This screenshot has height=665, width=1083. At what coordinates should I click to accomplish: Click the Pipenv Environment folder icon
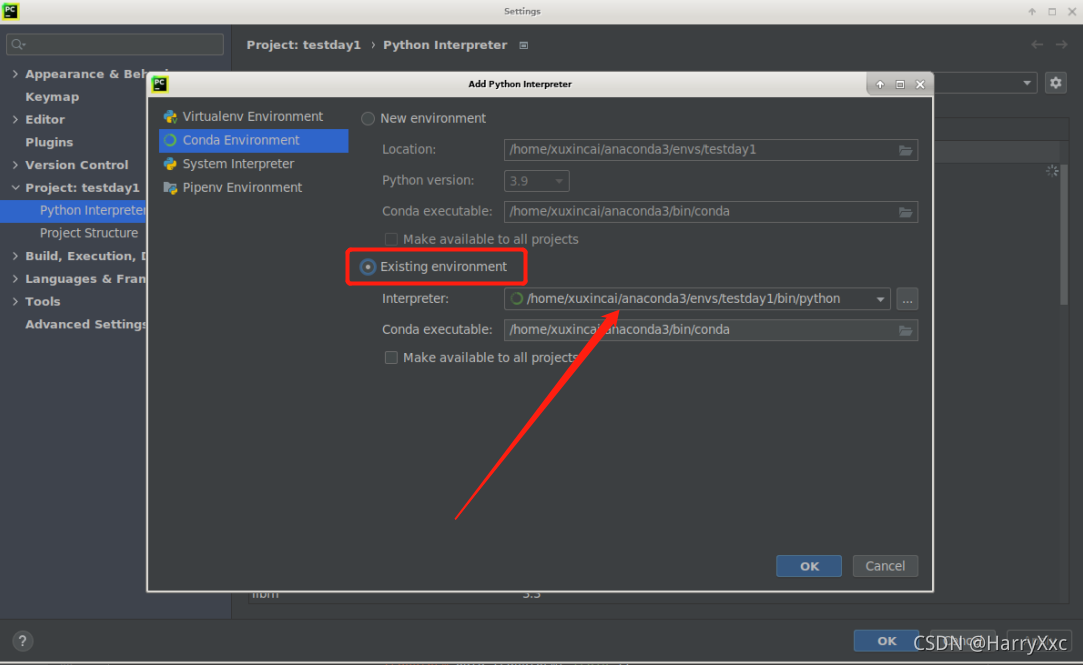tap(170, 188)
